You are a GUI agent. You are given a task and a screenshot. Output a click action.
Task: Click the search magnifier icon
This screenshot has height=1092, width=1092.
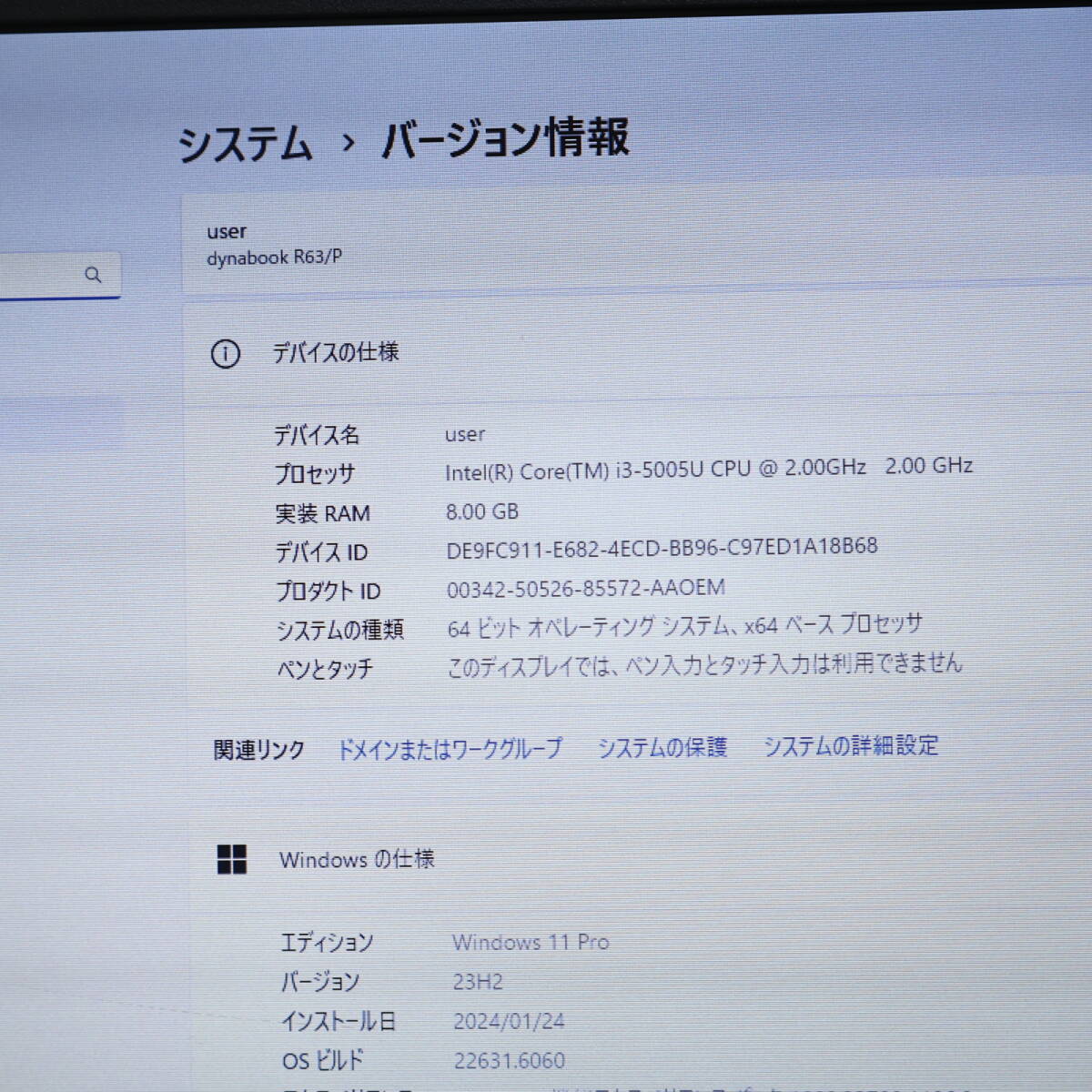(x=93, y=274)
